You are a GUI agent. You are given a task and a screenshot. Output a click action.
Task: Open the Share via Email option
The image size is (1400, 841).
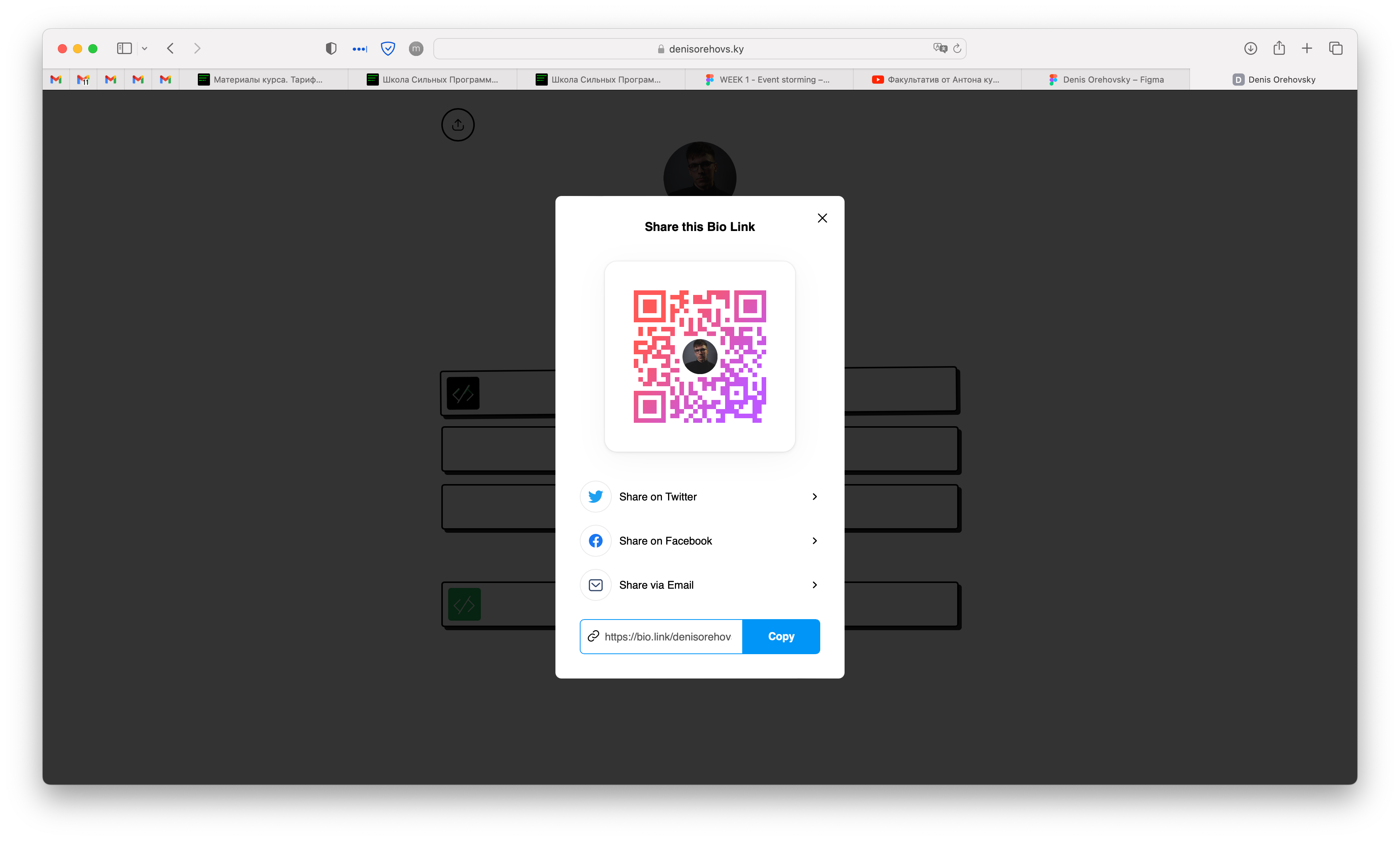click(700, 585)
